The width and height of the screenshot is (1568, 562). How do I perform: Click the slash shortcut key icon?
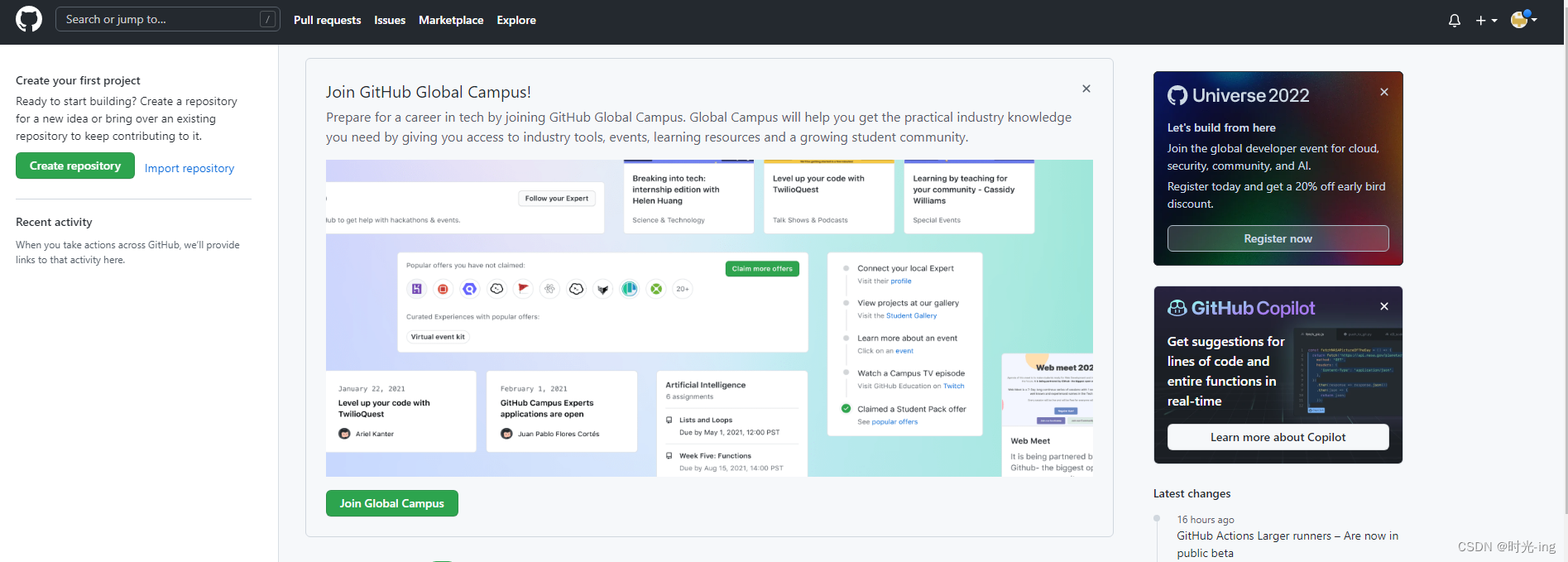click(267, 19)
